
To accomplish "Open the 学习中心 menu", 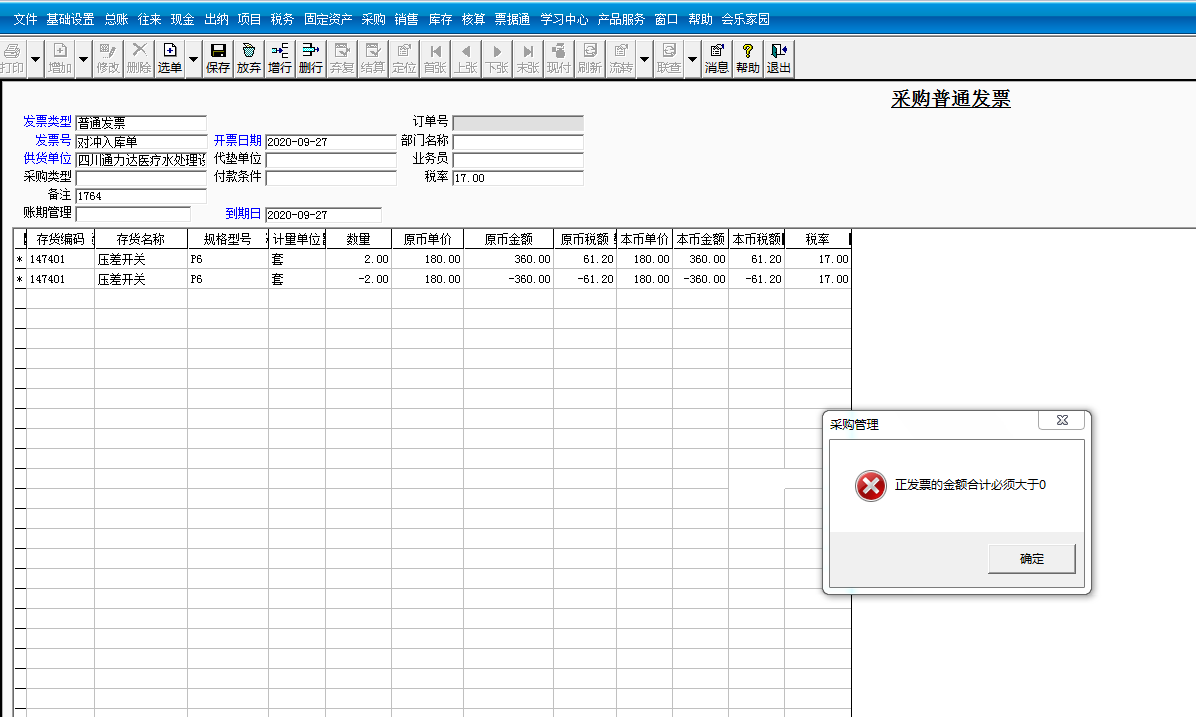I will [564, 19].
